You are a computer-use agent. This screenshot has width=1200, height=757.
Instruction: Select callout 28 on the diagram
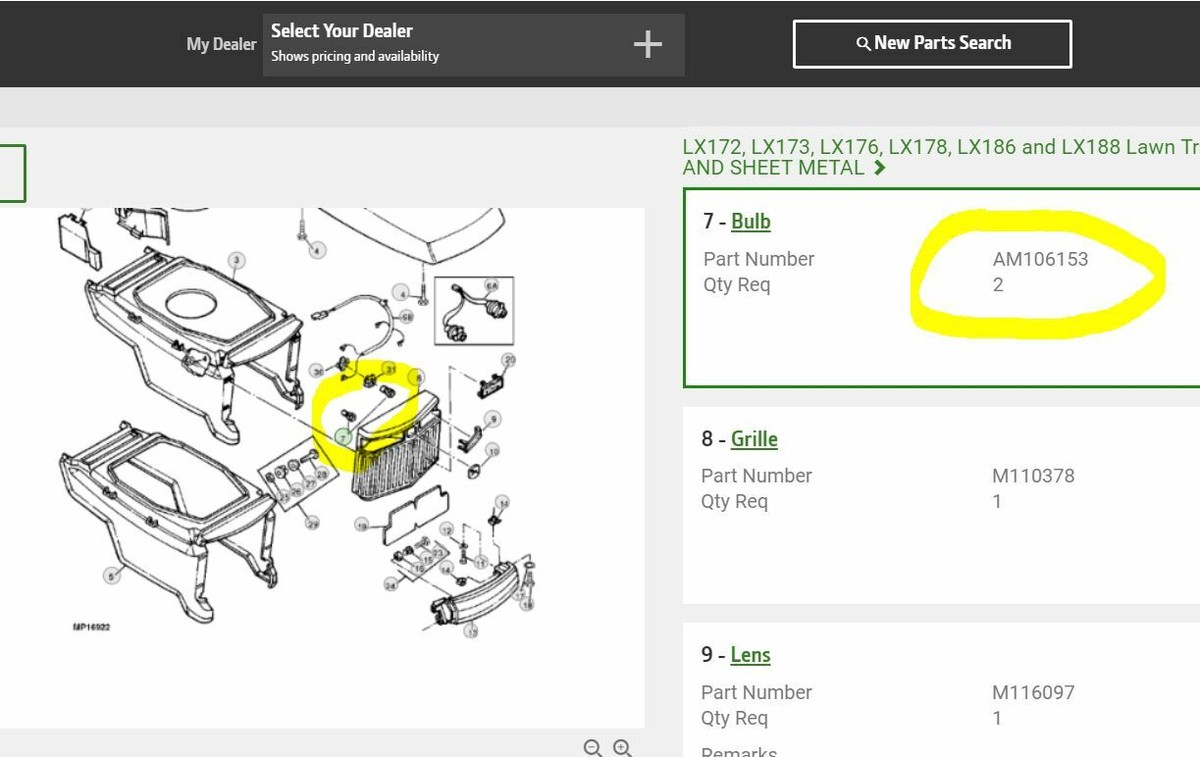coord(321,474)
